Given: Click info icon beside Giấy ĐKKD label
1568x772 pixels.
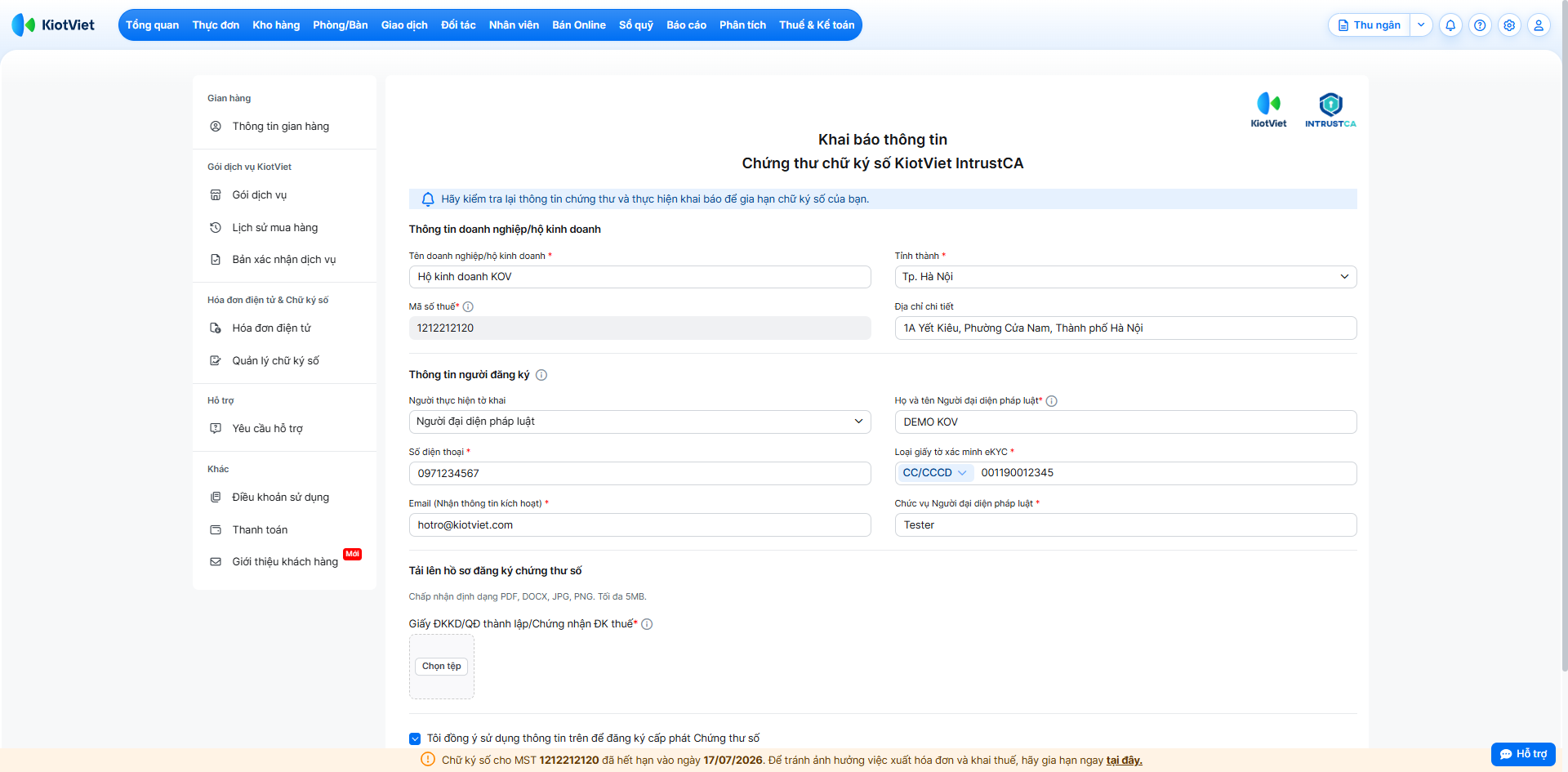Looking at the screenshot, I should (x=647, y=624).
